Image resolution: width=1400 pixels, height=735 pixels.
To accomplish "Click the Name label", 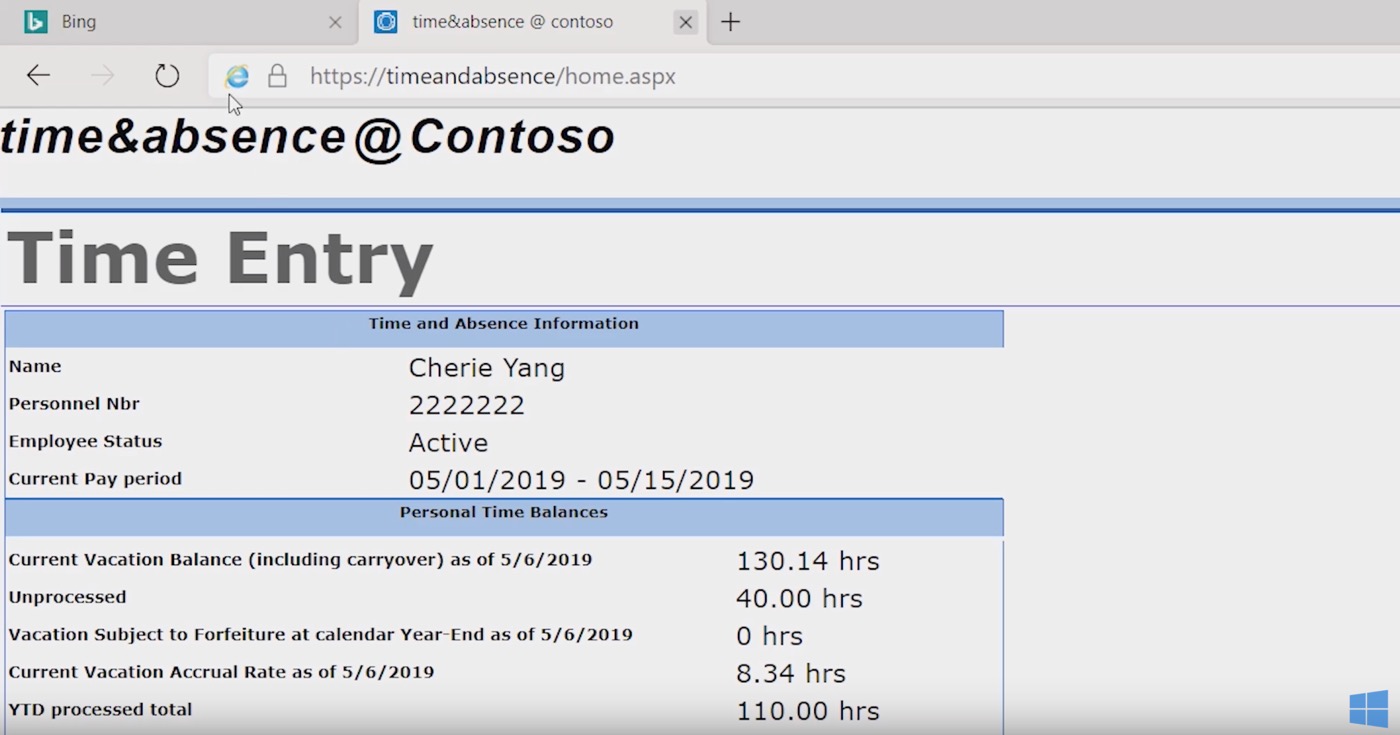I will pos(35,366).
